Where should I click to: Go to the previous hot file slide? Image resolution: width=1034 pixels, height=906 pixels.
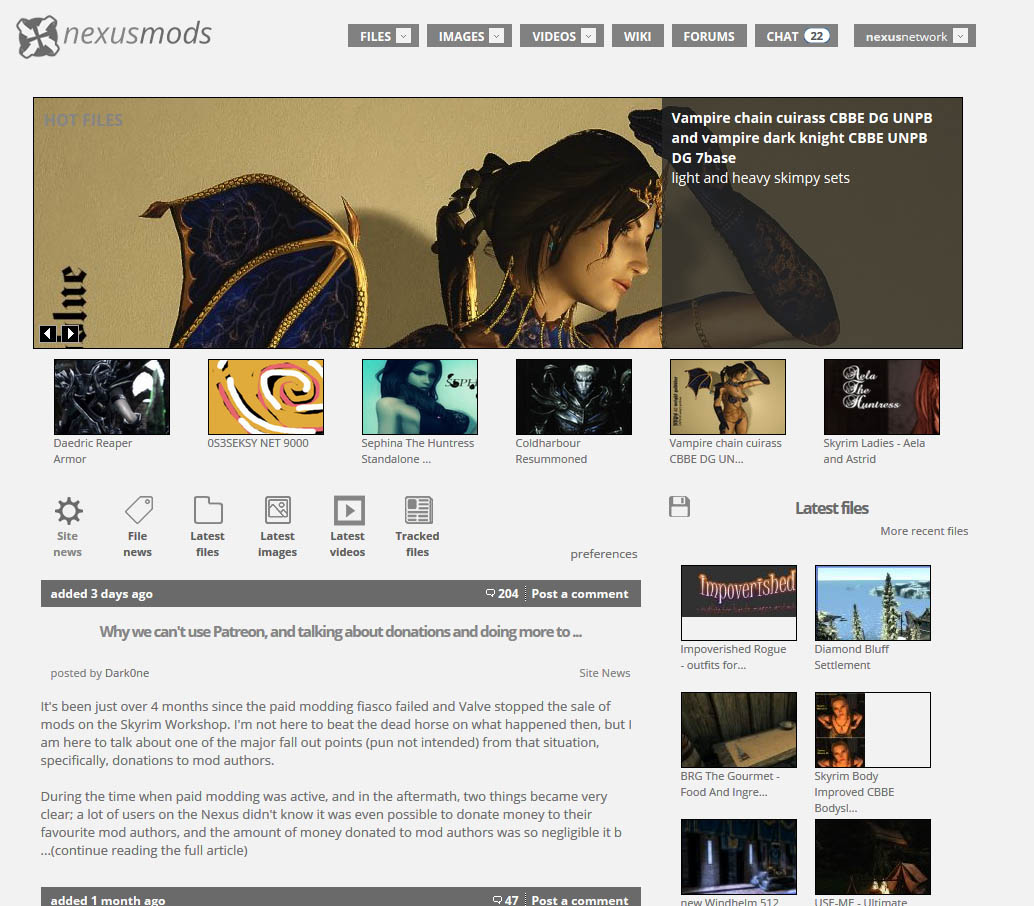(47, 334)
